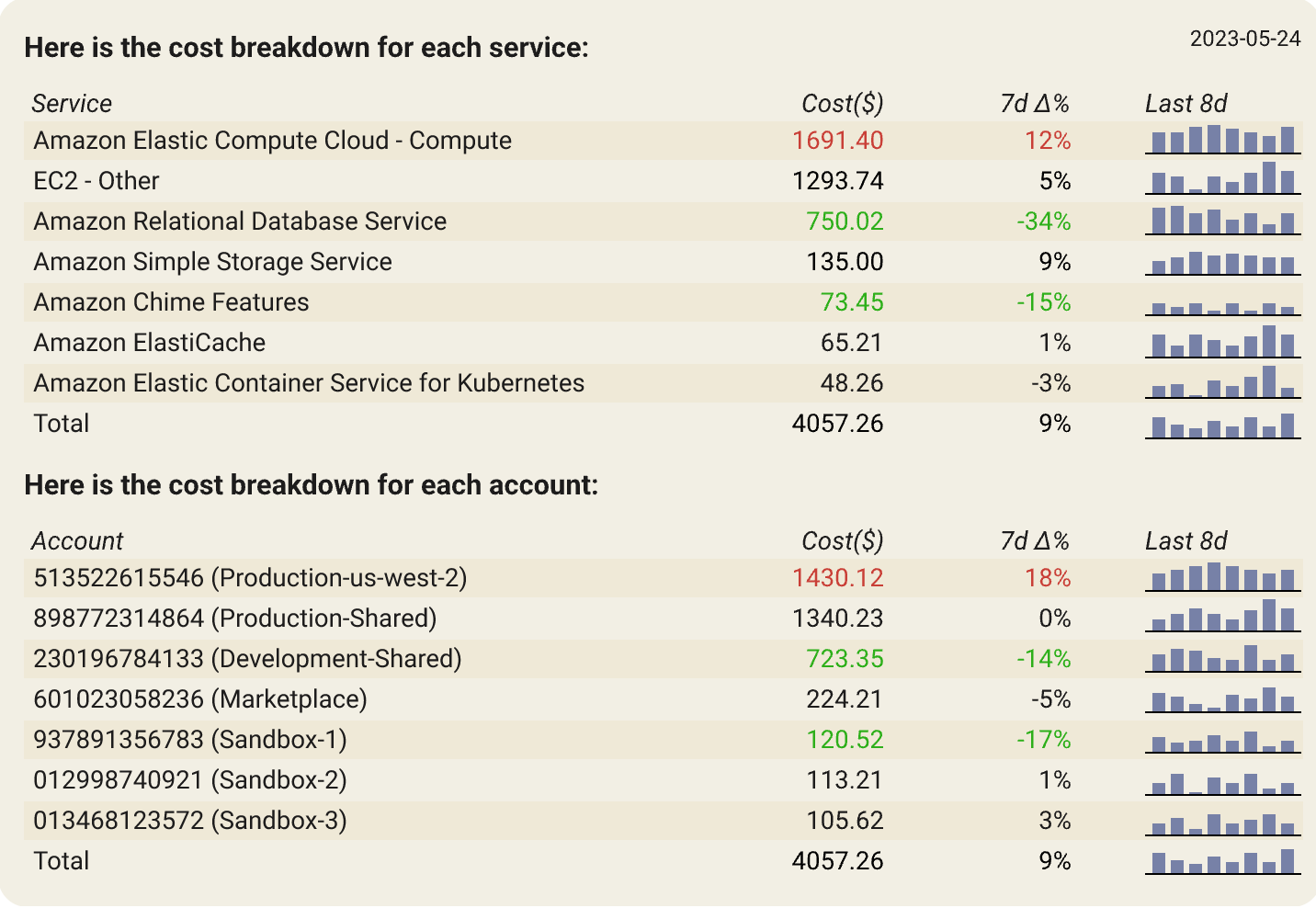The height and width of the screenshot is (908, 1316).
Task: Click heading about cost breakdown for each service
Action: pyautogui.click(x=306, y=48)
